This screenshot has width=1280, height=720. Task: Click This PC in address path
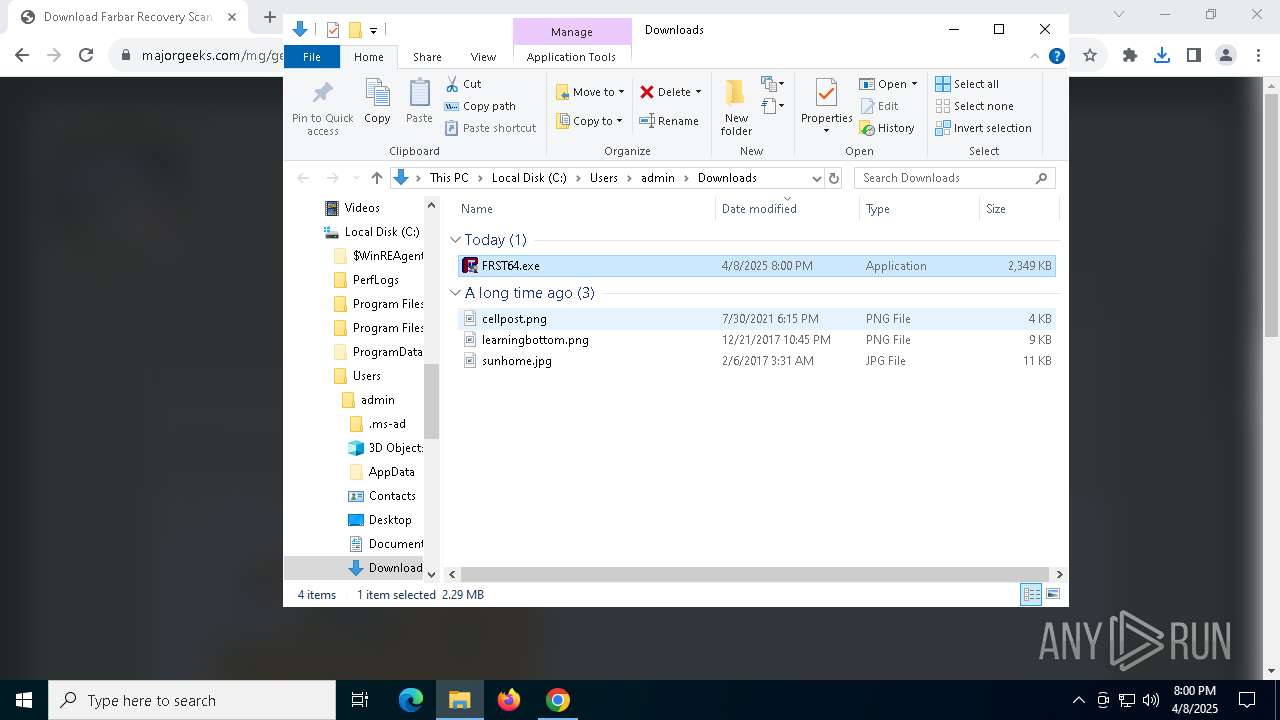pos(449,178)
